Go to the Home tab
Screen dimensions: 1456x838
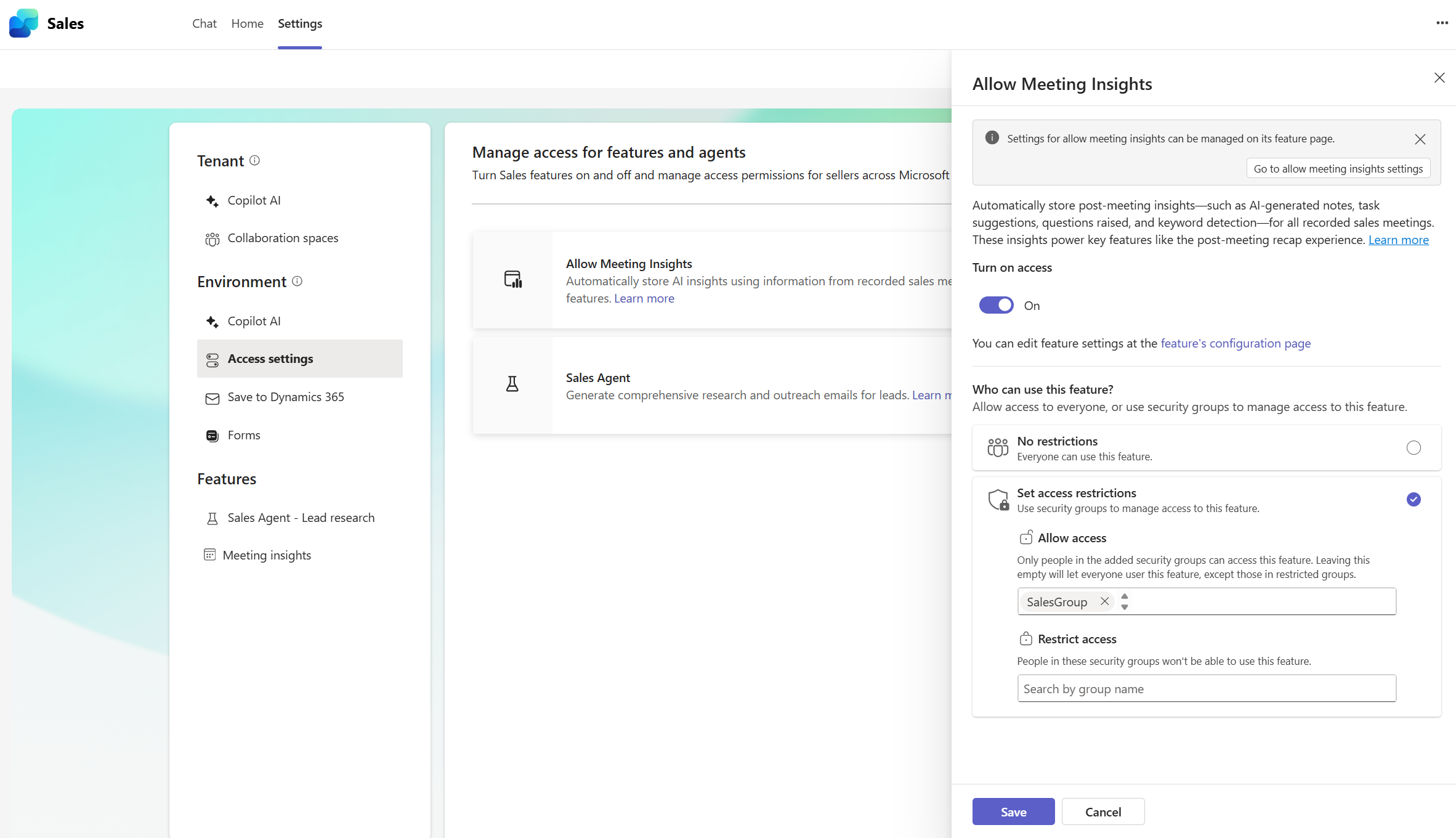tap(247, 23)
